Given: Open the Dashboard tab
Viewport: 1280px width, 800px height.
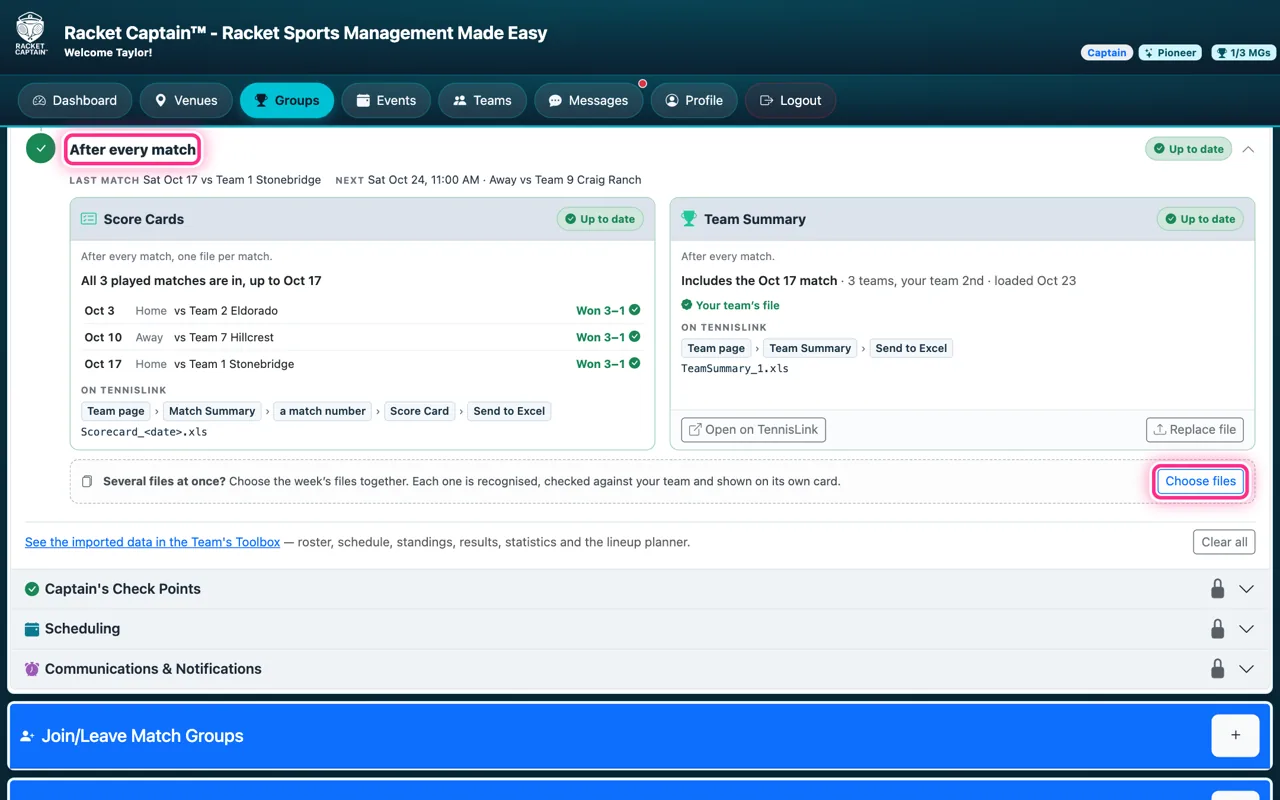Looking at the screenshot, I should point(75,100).
